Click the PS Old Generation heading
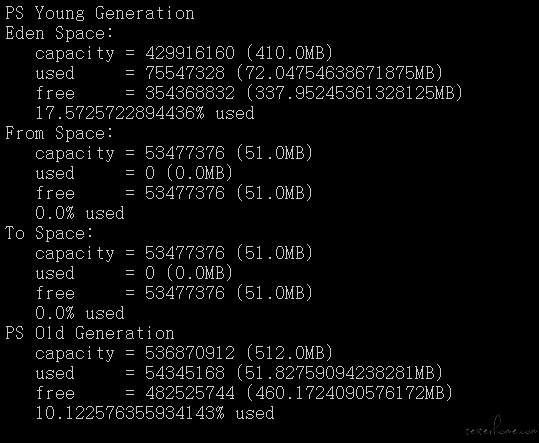The height and width of the screenshot is (443, 539). pos(90,333)
